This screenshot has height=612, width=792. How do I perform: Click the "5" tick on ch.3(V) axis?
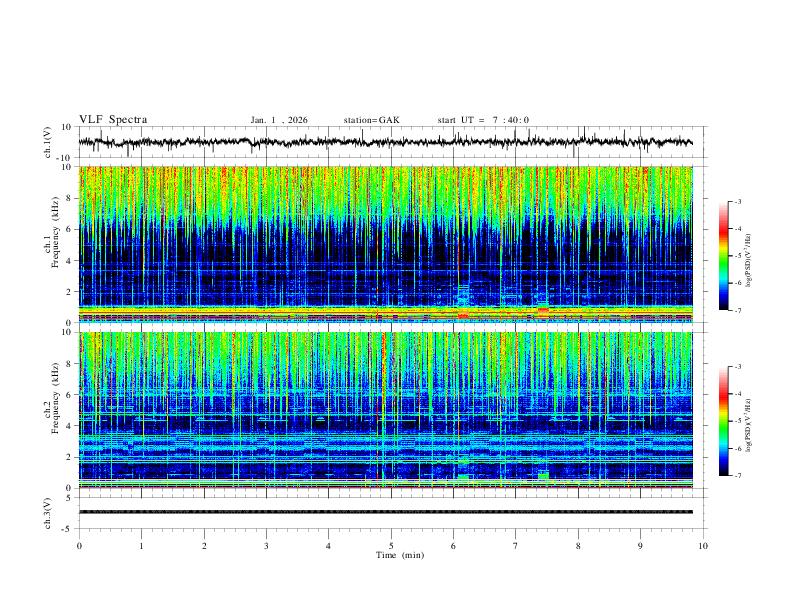(x=70, y=497)
